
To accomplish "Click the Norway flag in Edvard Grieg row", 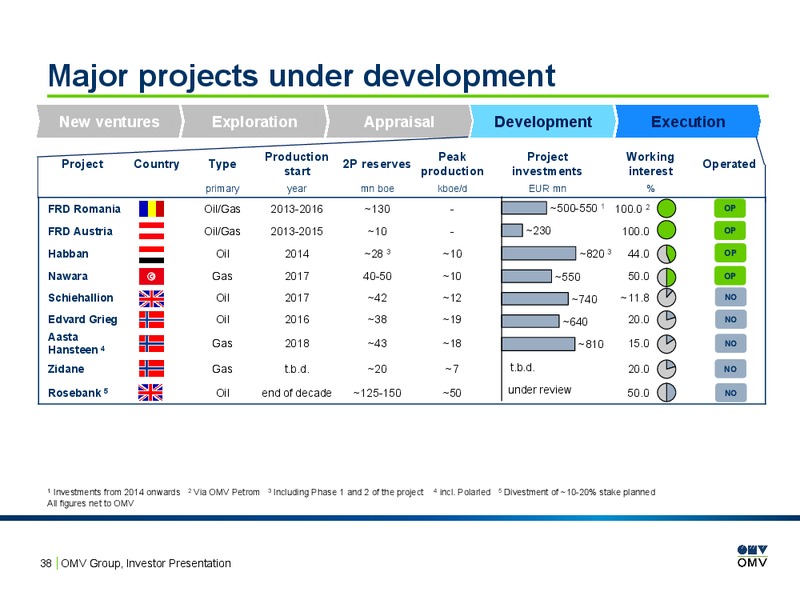I will pos(152,319).
